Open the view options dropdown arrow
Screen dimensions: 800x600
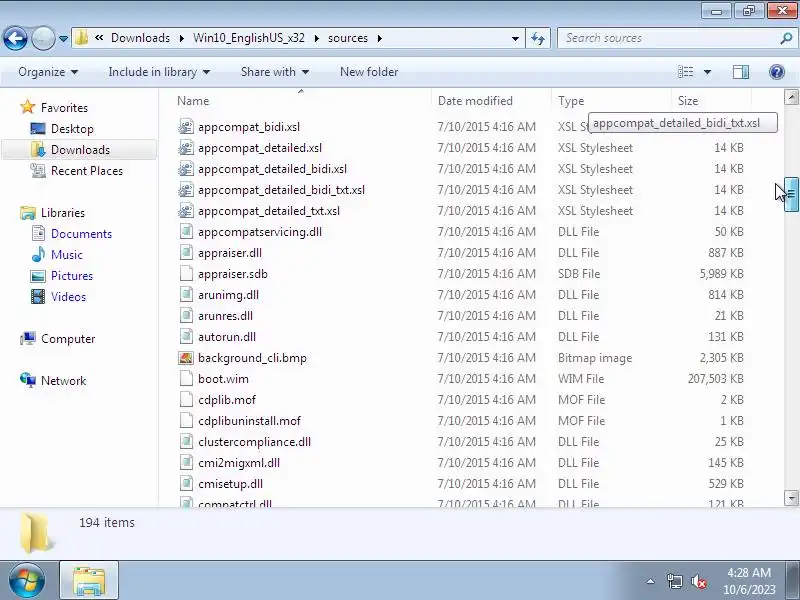tap(707, 72)
